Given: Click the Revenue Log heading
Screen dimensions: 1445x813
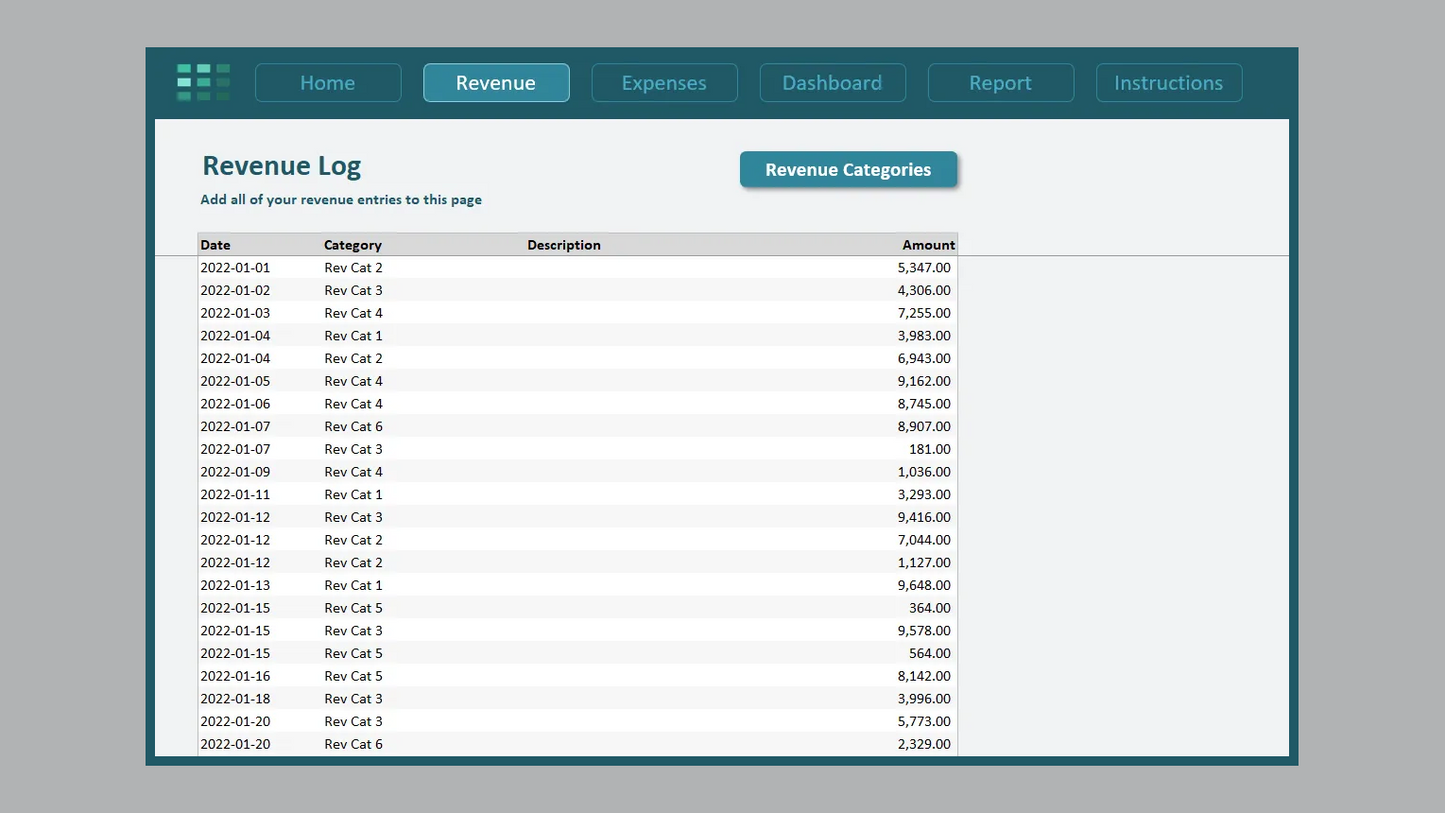Looking at the screenshot, I should [281, 166].
